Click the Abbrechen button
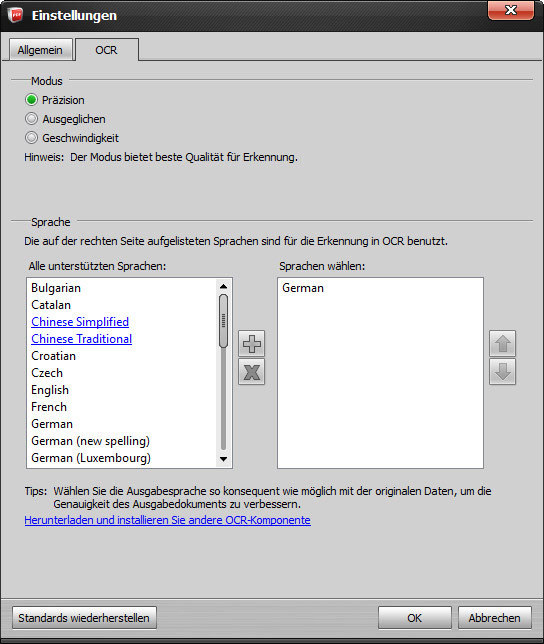The image size is (544, 644). (495, 618)
